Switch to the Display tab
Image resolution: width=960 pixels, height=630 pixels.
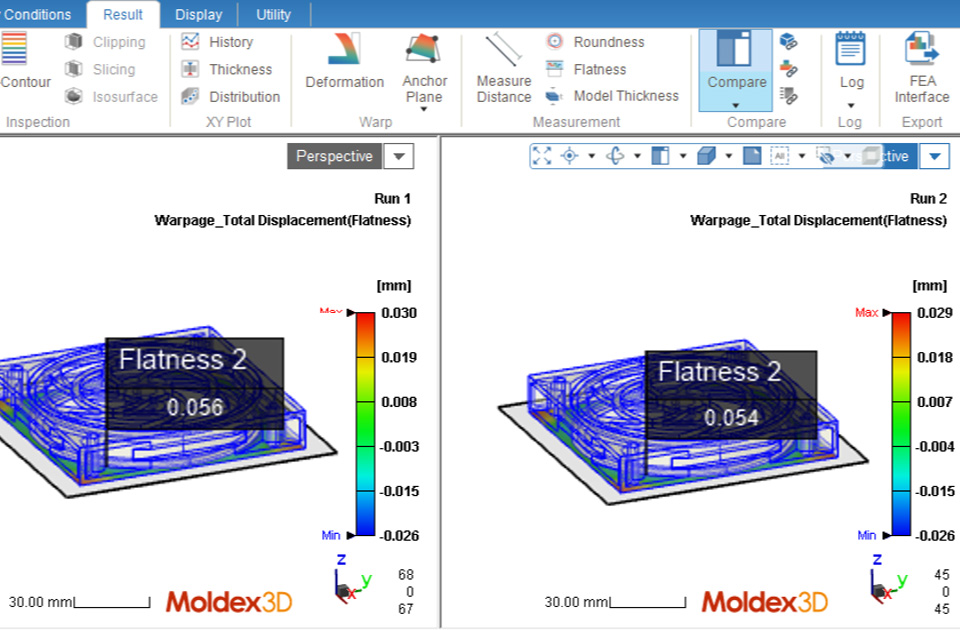(198, 14)
